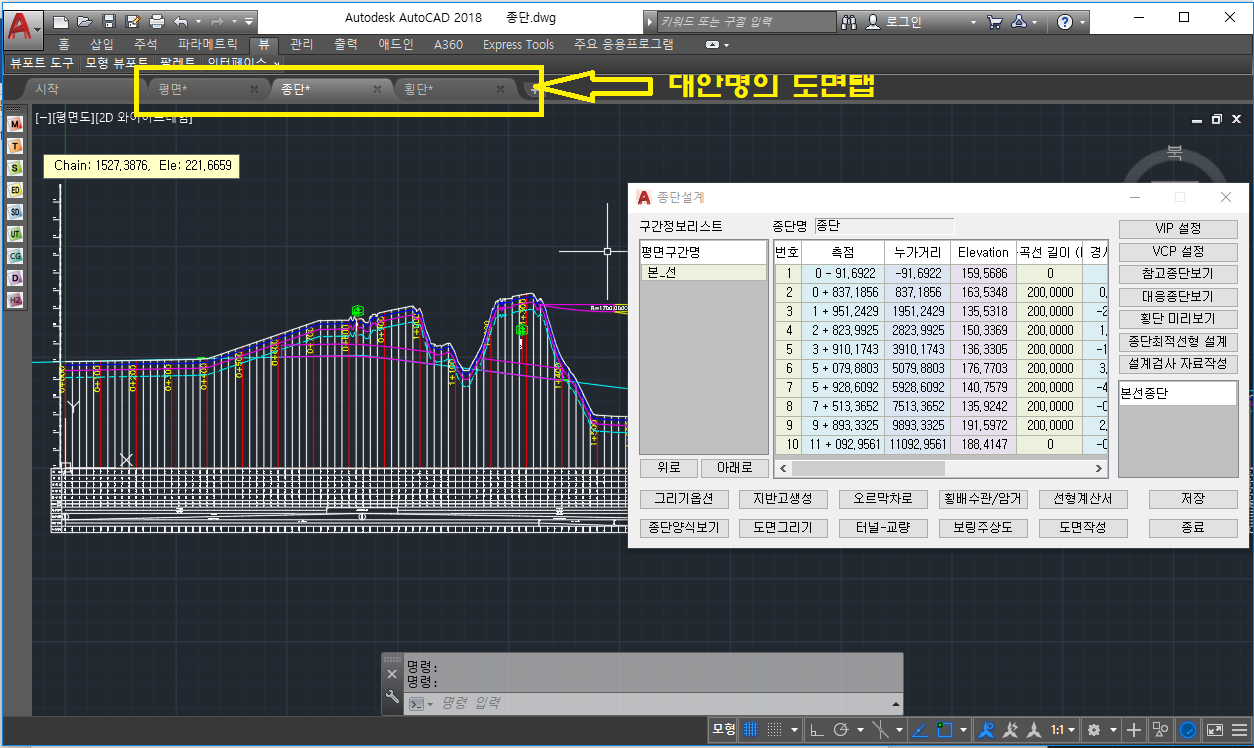Toggle ortho mode in status bar
This screenshot has width=1254, height=748.
click(816, 730)
